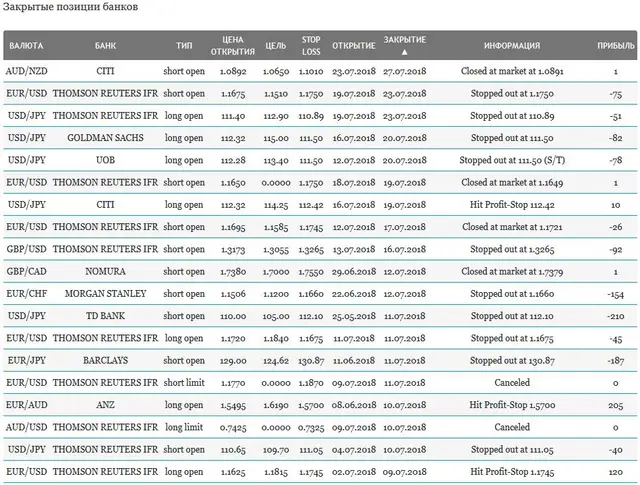The image size is (640, 485).
Task: Click 'Закрытые позиции банков' heading
Action: pyautogui.click(x=70, y=7)
